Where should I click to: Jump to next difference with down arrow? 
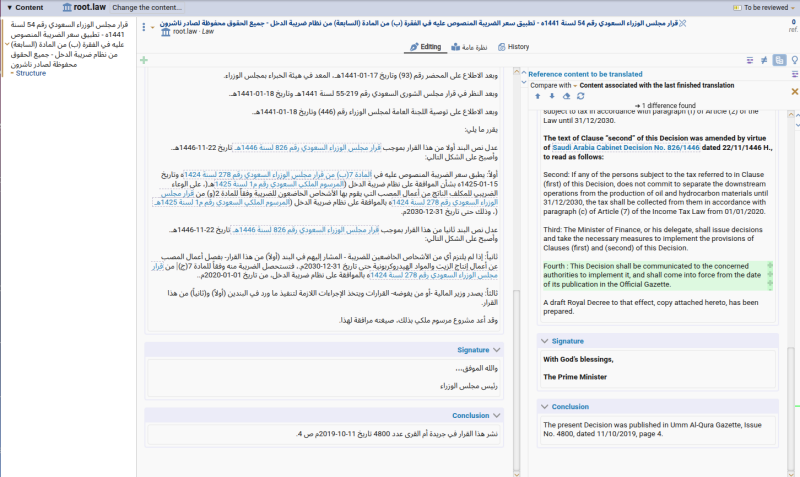552,96
